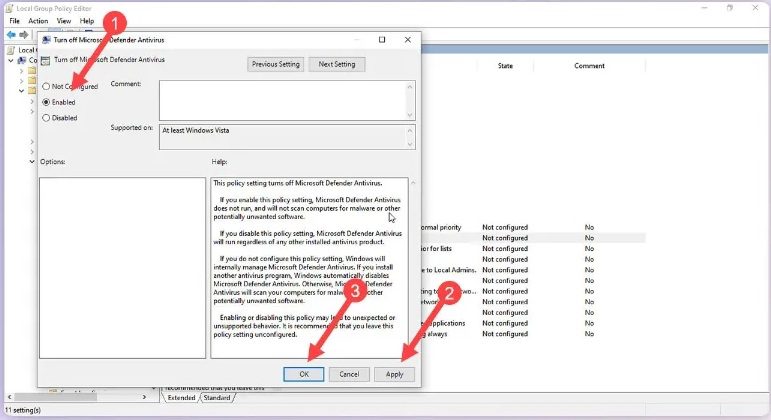
Task: Click 'This policy setting turns off Microsoft Defender Antivirus' text
Action: pyautogui.click(x=298, y=183)
